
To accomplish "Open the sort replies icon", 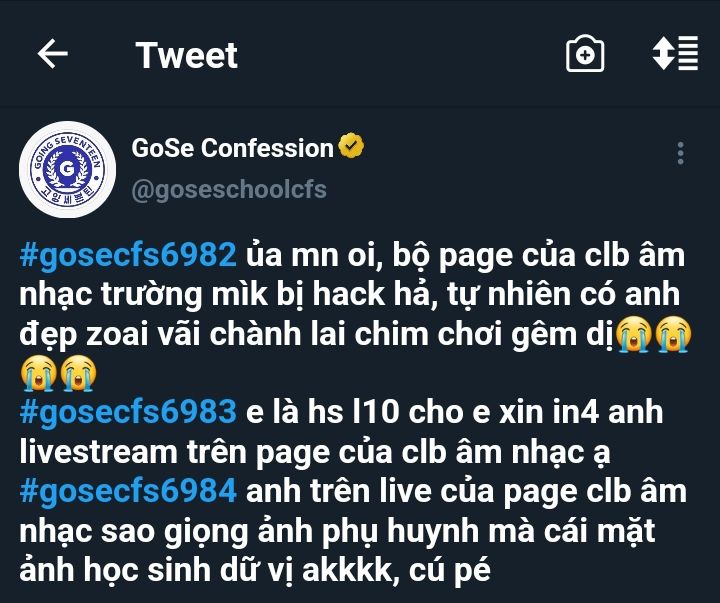I will coord(675,53).
